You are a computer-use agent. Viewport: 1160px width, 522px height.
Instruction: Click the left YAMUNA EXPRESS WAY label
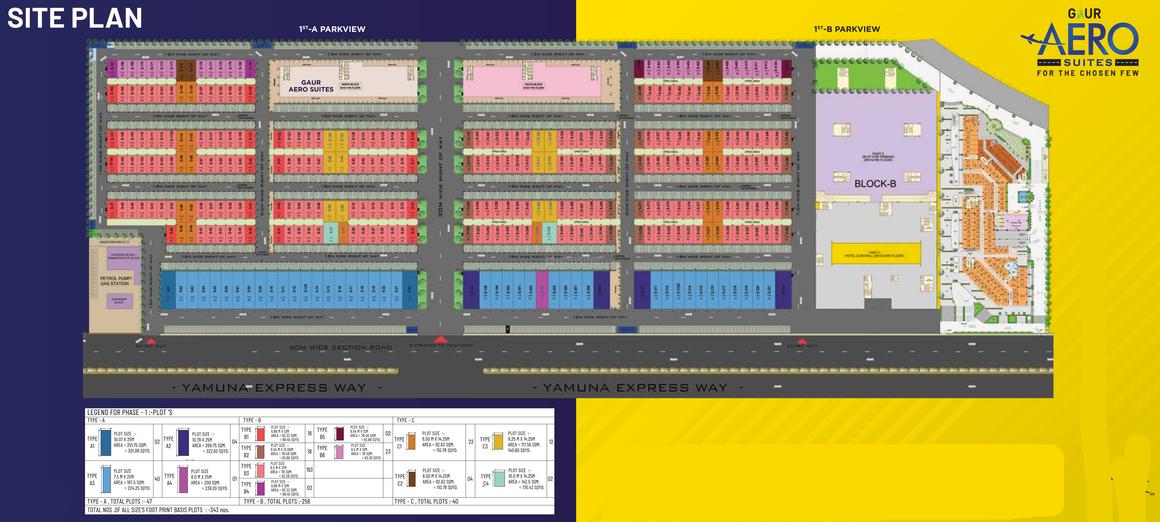[277, 387]
